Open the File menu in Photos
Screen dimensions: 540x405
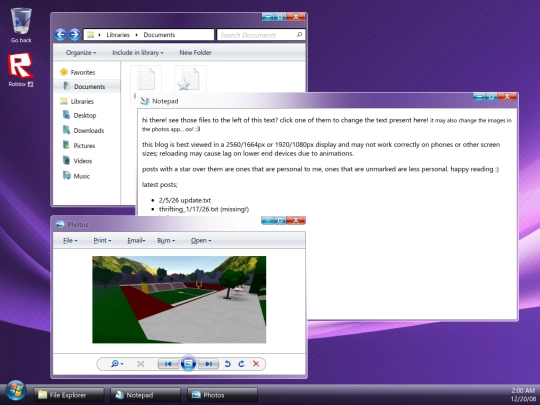click(70, 240)
